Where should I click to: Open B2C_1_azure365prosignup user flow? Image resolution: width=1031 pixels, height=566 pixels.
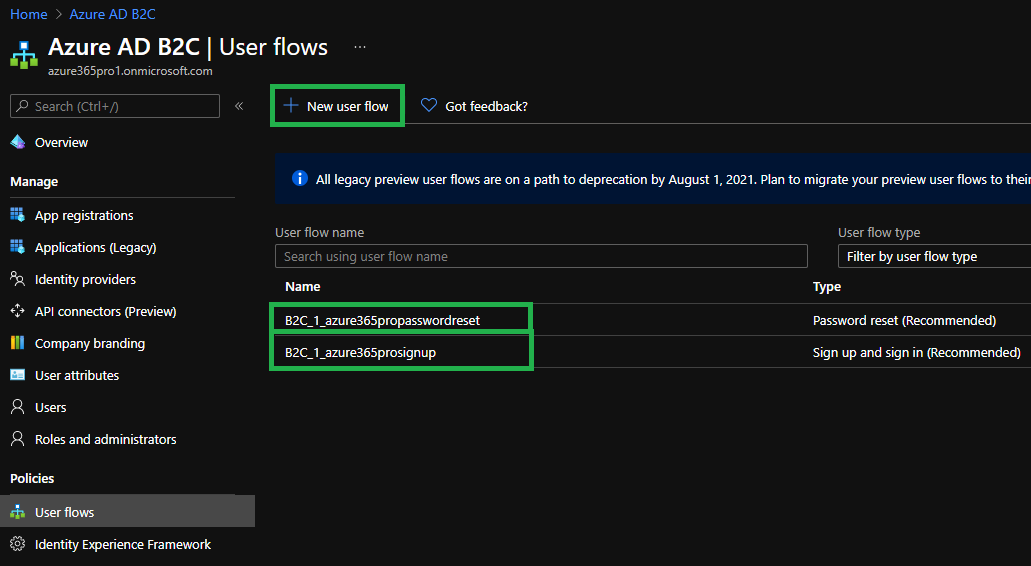coord(360,352)
